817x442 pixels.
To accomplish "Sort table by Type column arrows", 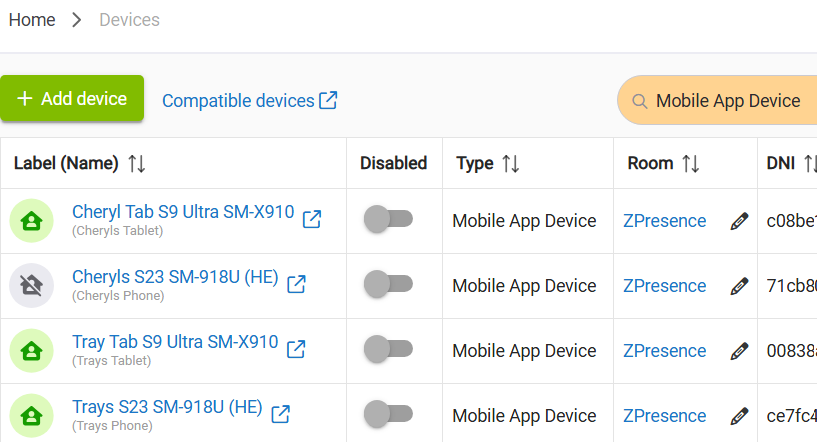I will tap(510, 164).
